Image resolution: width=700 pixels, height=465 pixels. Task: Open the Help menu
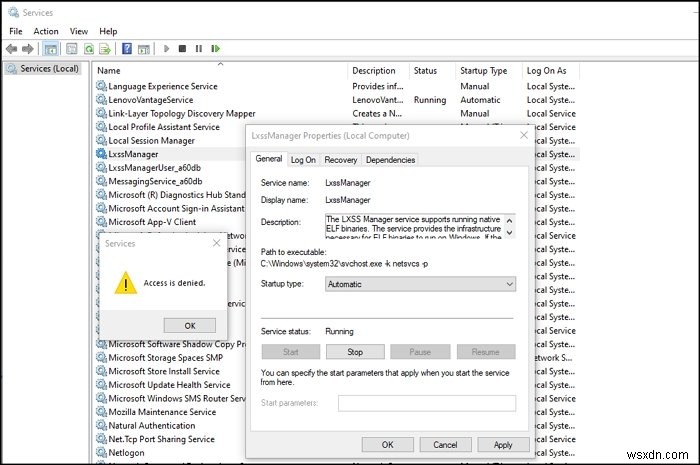click(108, 31)
